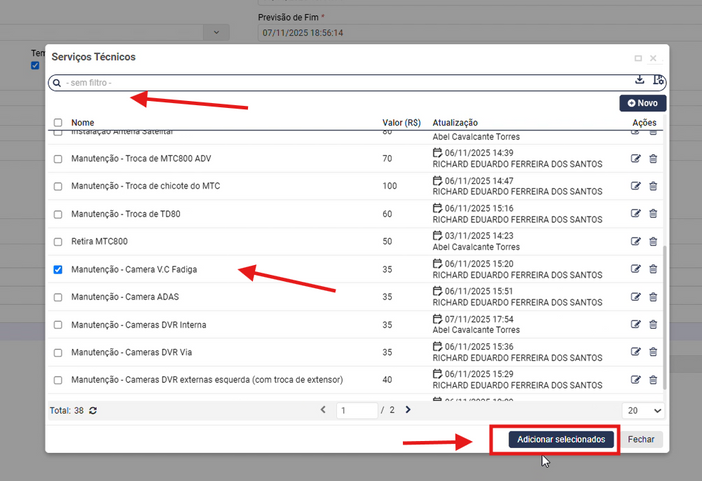Go to the previous page of results
702x481 pixels.
click(x=323, y=410)
